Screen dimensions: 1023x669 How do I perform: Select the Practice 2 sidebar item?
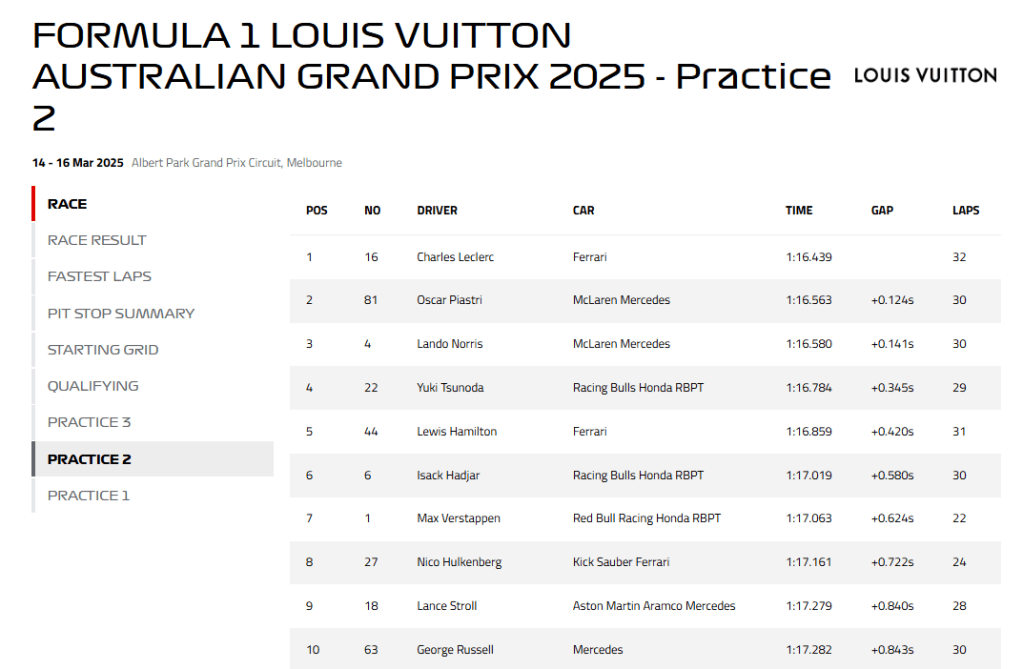(89, 459)
